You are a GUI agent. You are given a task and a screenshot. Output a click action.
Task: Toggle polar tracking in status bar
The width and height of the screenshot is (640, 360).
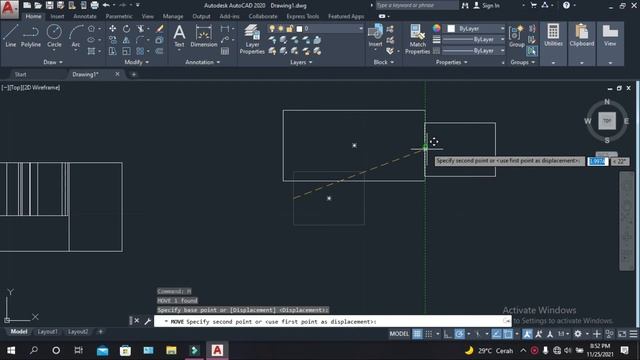pyautogui.click(x=459, y=334)
